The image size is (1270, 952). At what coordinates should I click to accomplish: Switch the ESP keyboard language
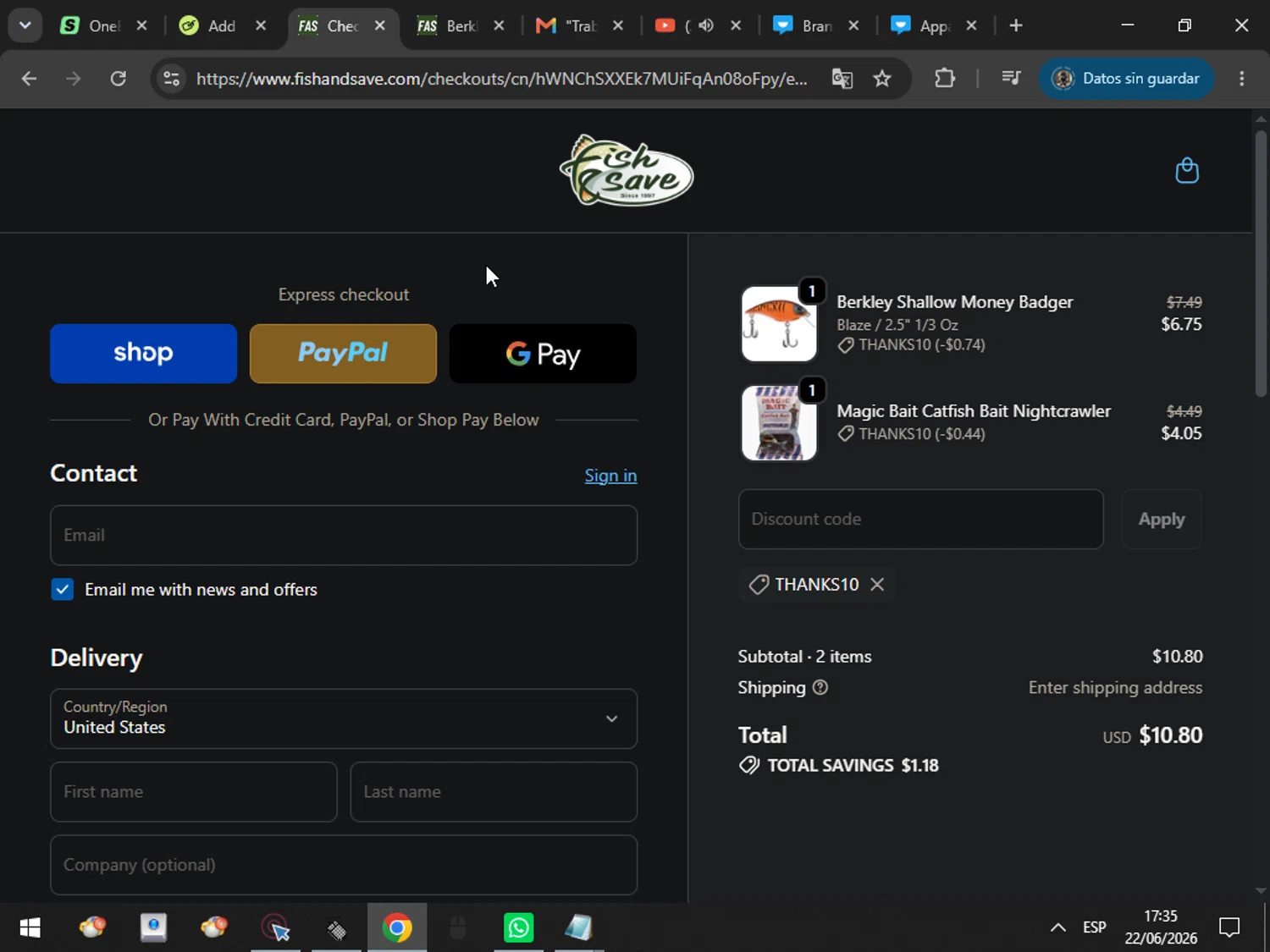click(x=1094, y=927)
